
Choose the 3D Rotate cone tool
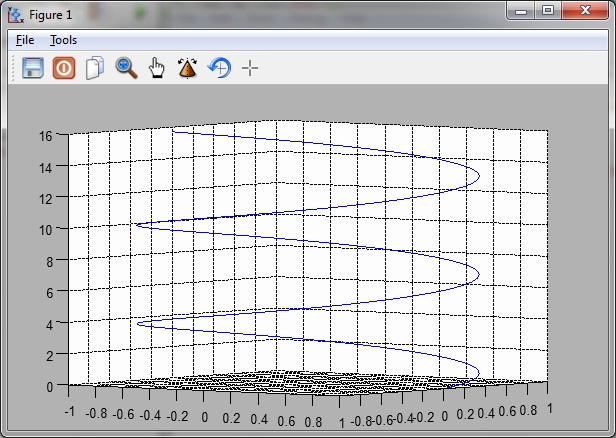pos(187,69)
